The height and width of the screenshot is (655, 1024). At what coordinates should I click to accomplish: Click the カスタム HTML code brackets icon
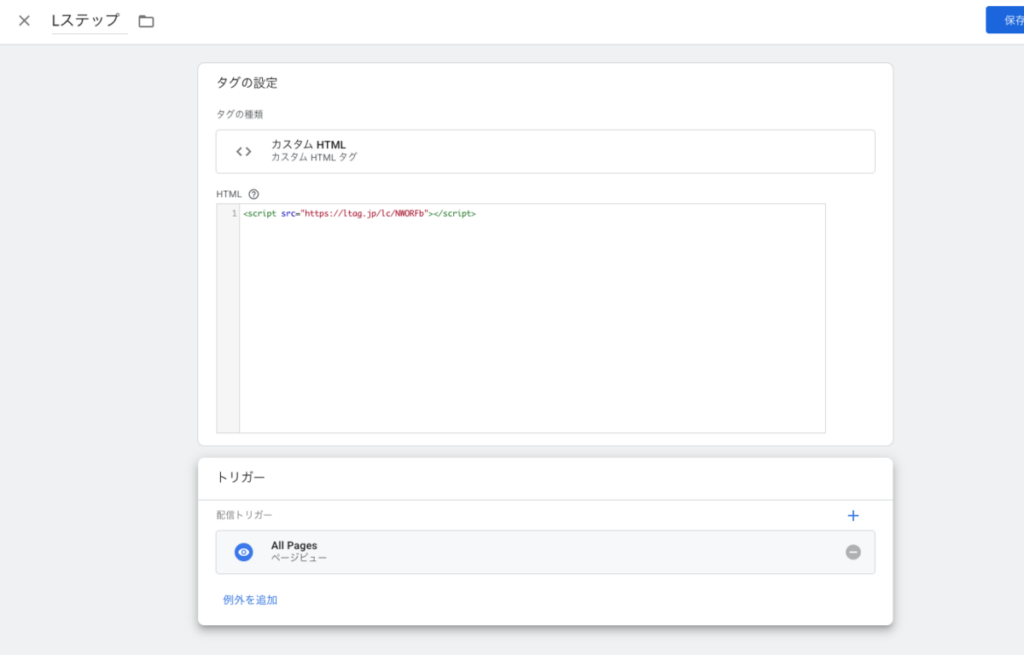(x=243, y=152)
